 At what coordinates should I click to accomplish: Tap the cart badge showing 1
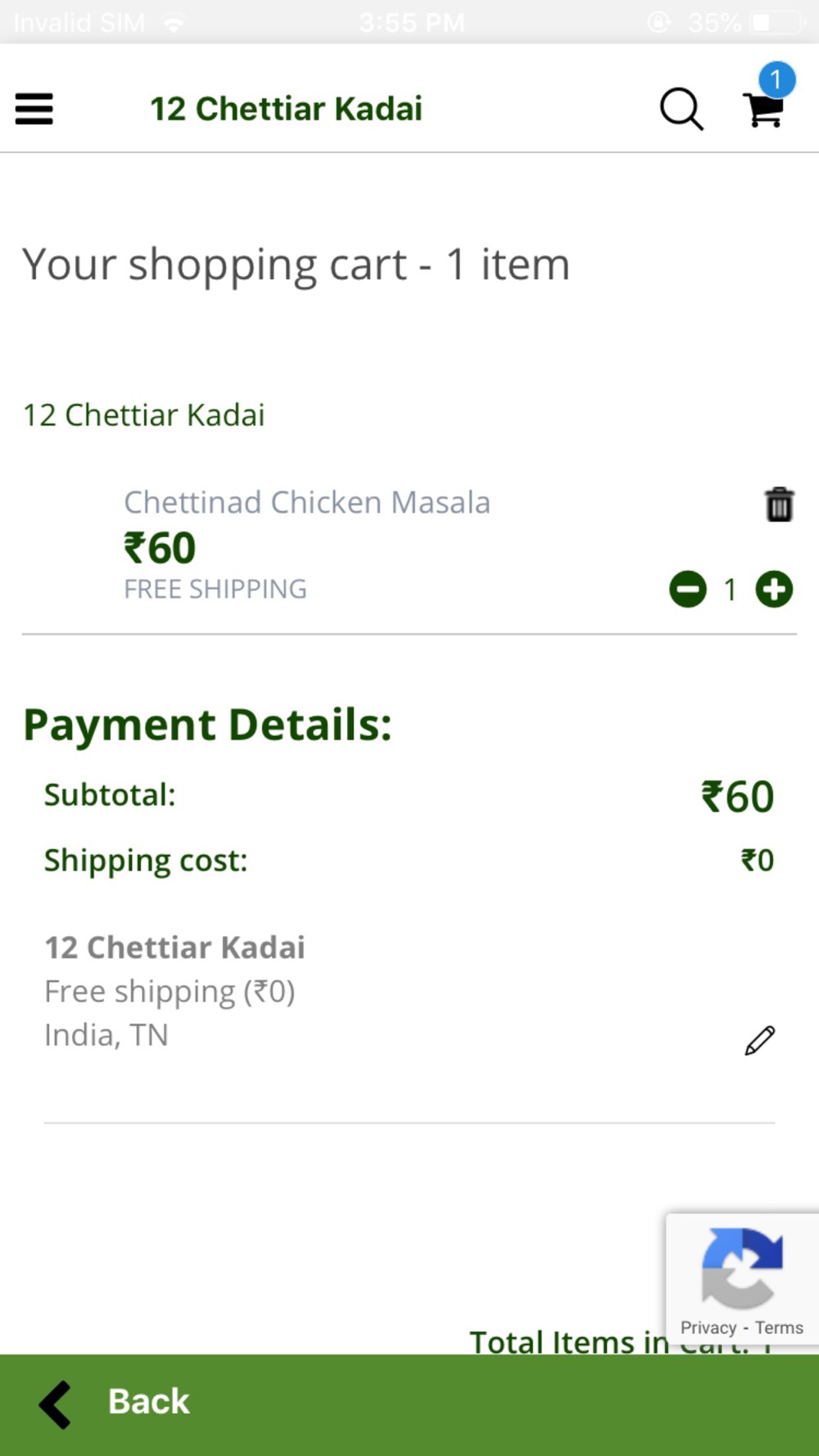[x=776, y=79]
